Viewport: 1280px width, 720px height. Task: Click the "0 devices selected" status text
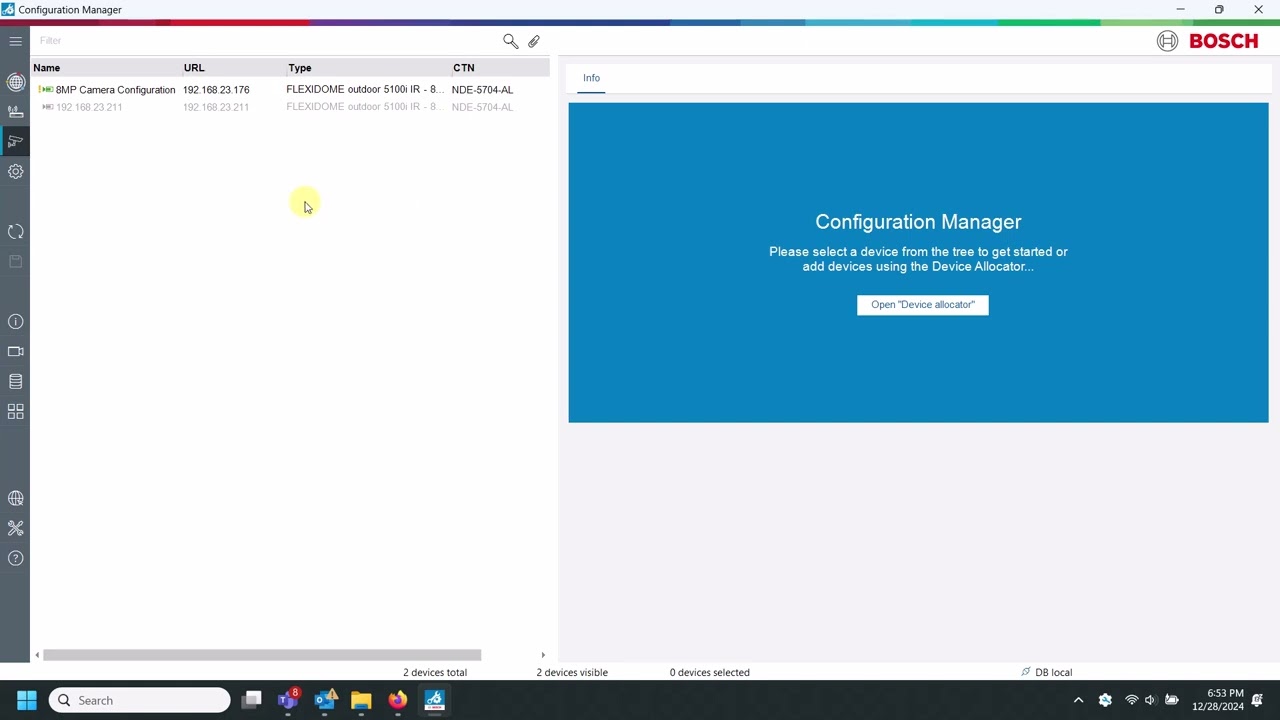point(710,672)
